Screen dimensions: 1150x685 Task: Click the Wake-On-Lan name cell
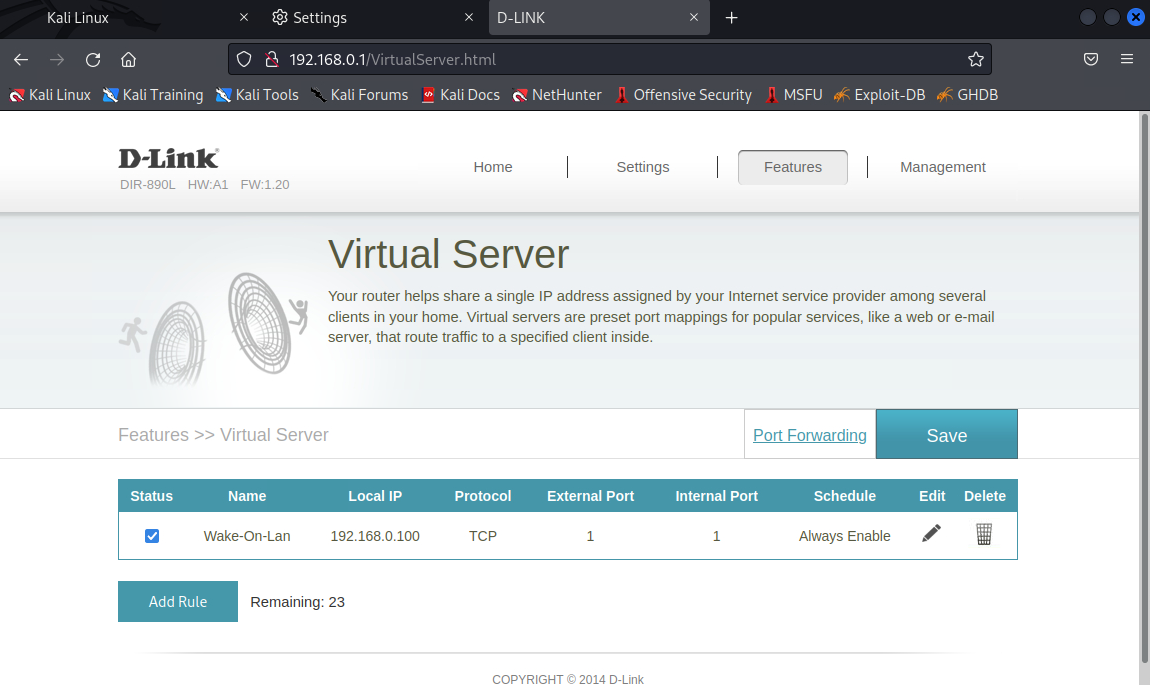pyautogui.click(x=246, y=536)
